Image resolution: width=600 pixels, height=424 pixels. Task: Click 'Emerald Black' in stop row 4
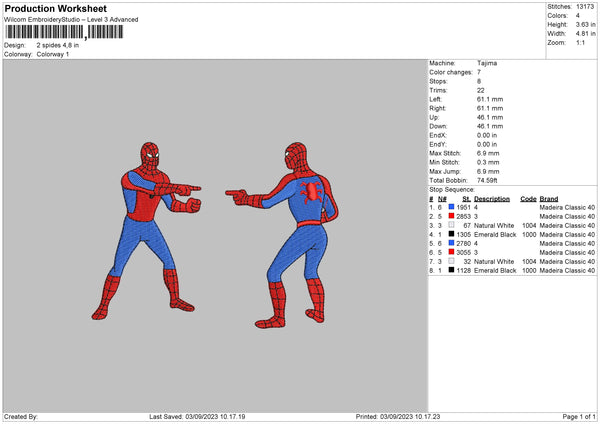point(495,235)
